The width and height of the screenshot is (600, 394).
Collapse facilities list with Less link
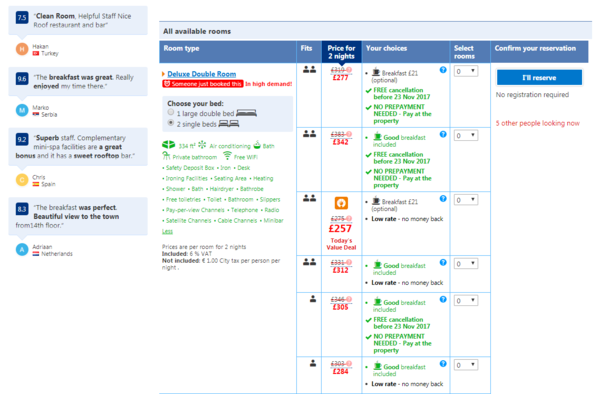167,231
